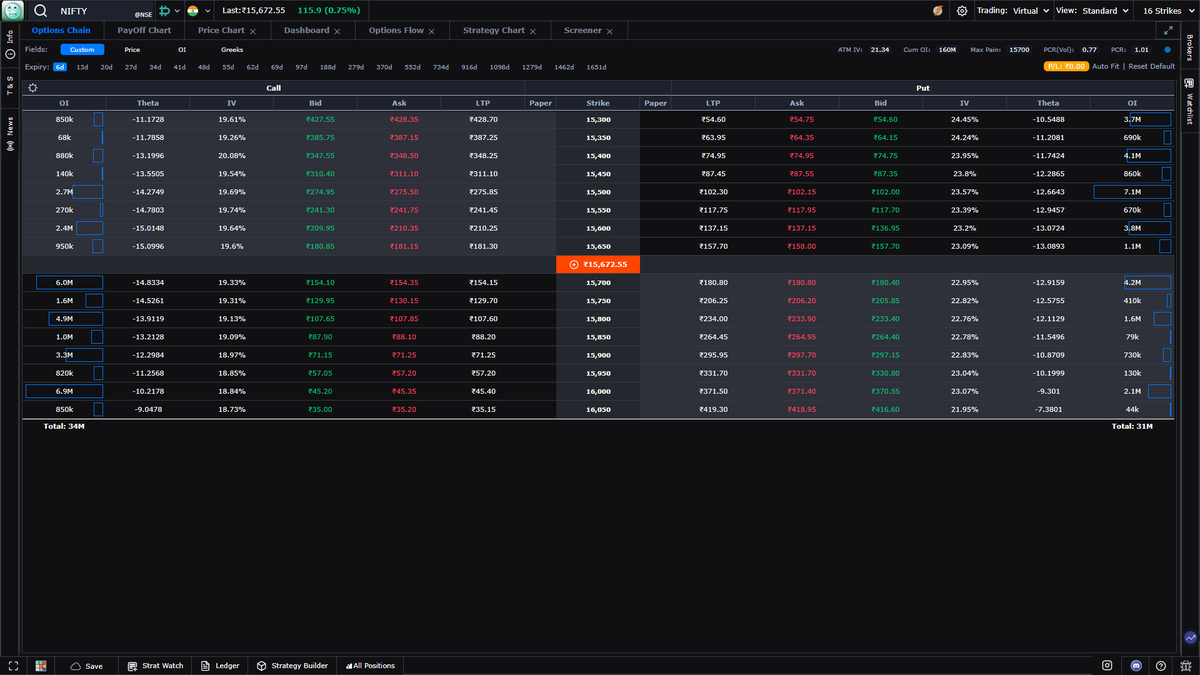The width and height of the screenshot is (1200, 675).
Task: Open Strategy Builder
Action: click(x=292, y=665)
